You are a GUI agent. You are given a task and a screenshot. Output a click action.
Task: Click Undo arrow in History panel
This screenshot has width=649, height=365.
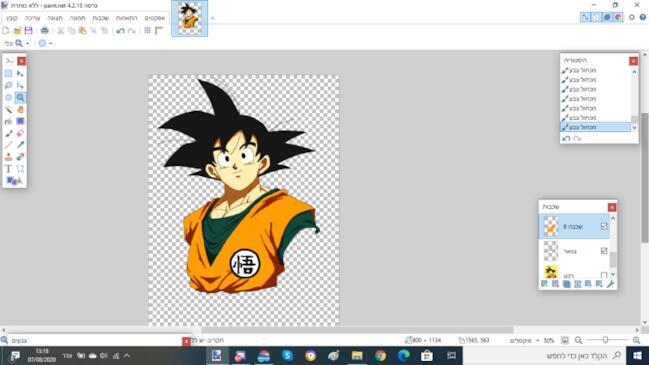coord(566,139)
